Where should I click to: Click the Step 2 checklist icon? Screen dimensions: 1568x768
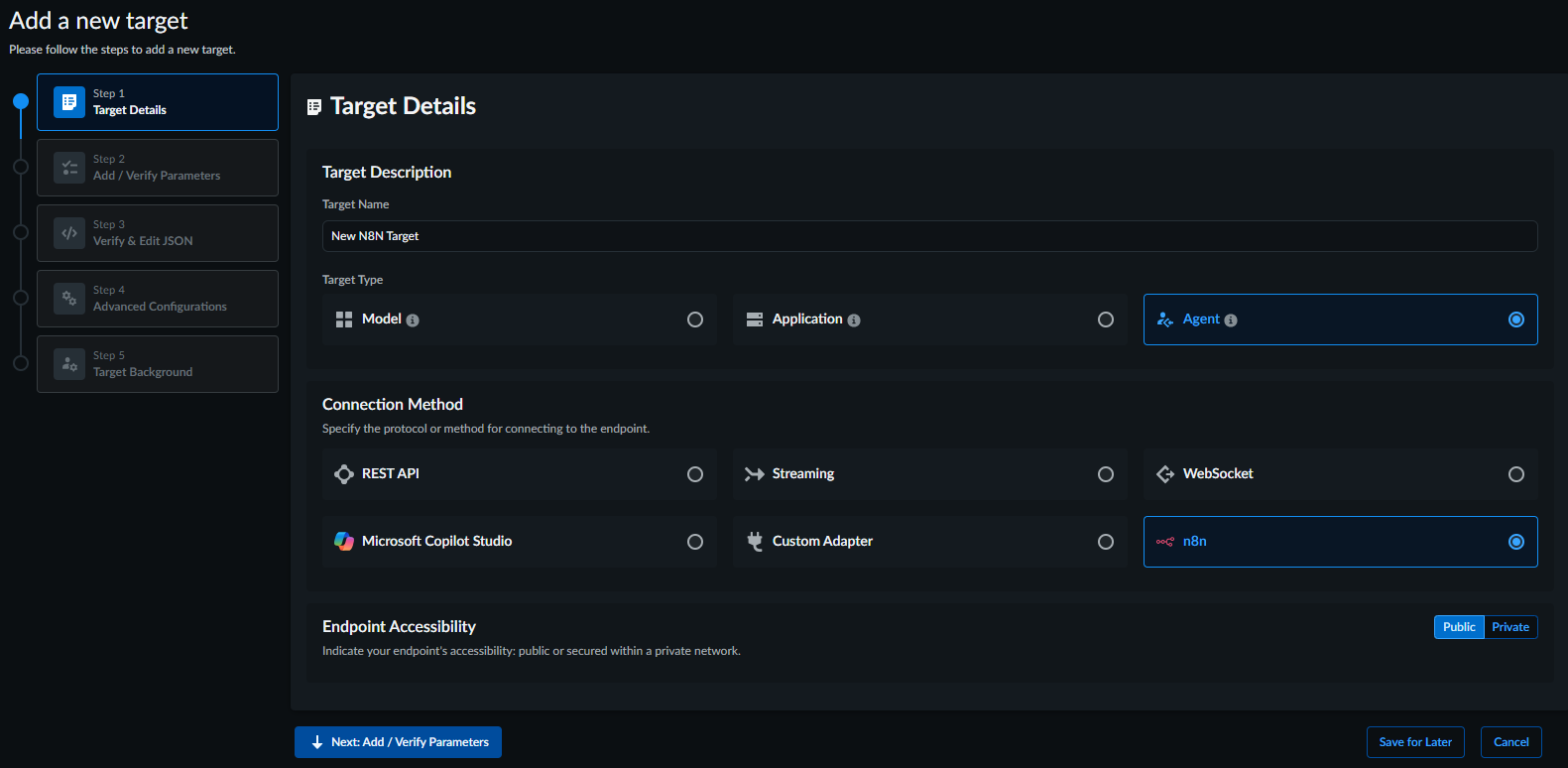point(69,168)
